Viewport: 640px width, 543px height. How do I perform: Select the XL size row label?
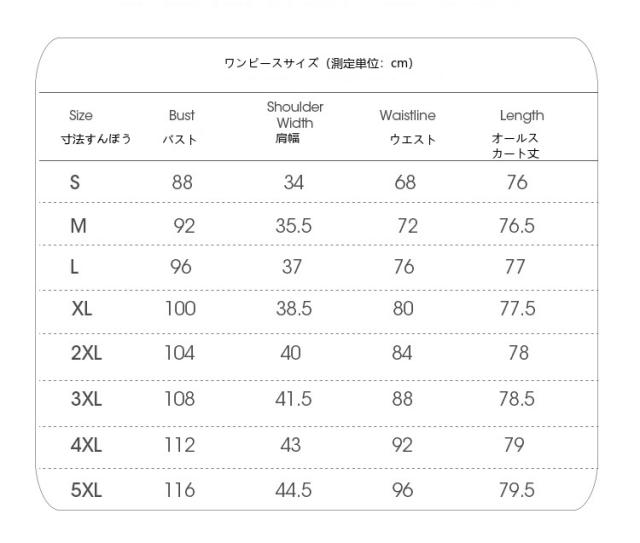pyautogui.click(x=82, y=309)
